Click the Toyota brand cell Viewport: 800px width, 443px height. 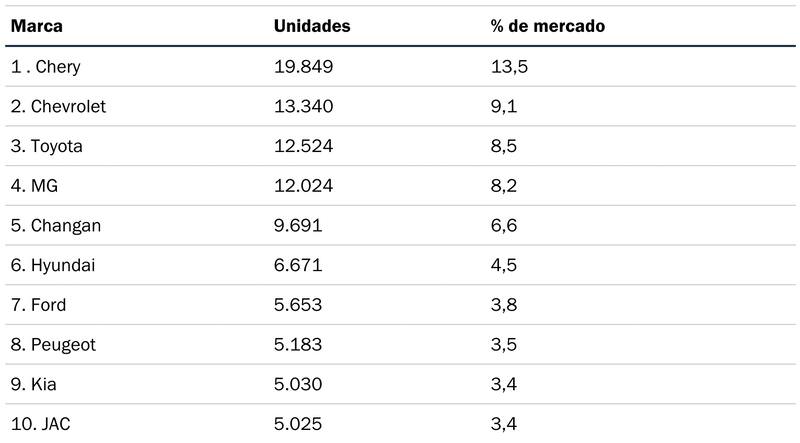coord(47,146)
